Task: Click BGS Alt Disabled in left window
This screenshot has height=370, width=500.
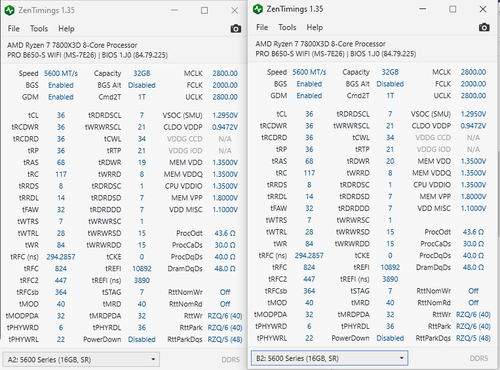Action: 142,85
